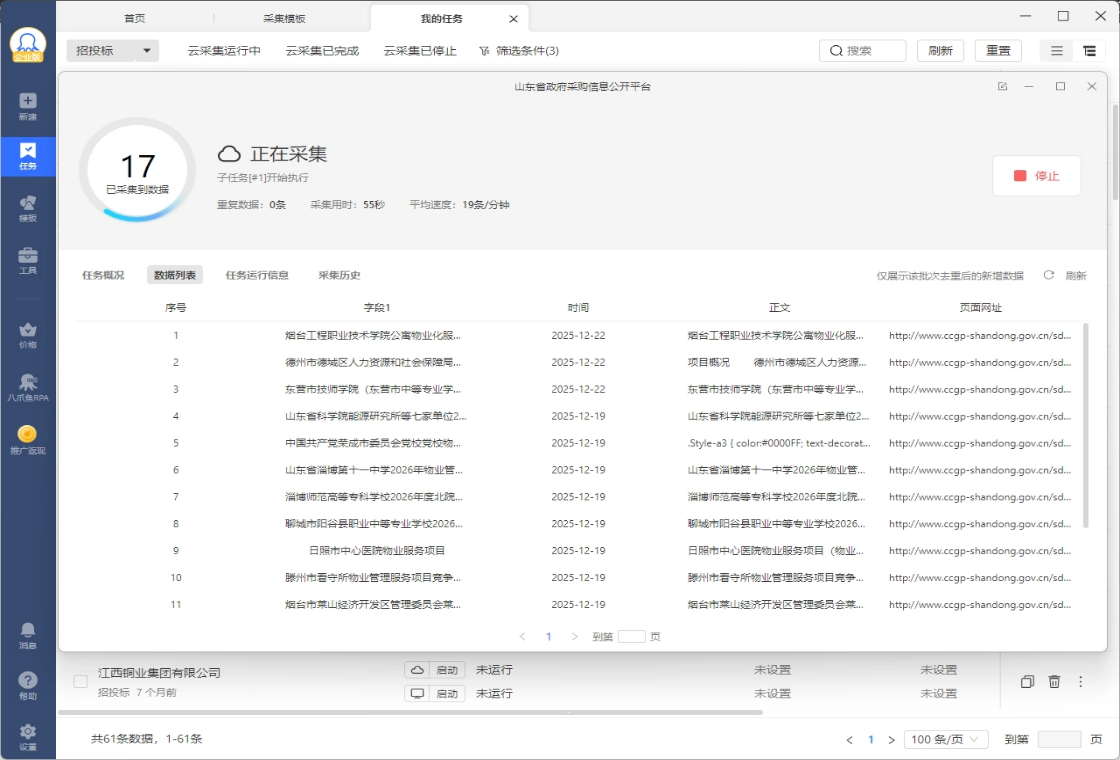The height and width of the screenshot is (760, 1120).
Task: Click the edit icon in collection panel header
Action: pos(1002,87)
